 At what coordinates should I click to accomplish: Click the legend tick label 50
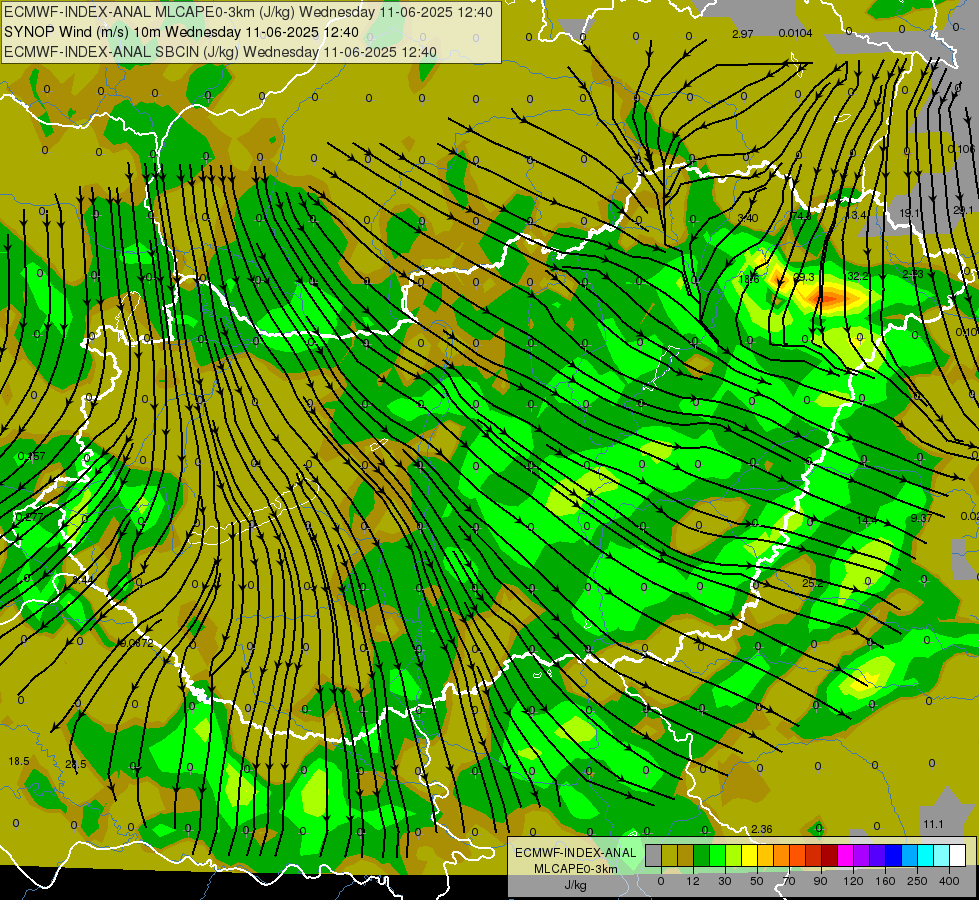[x=757, y=881]
